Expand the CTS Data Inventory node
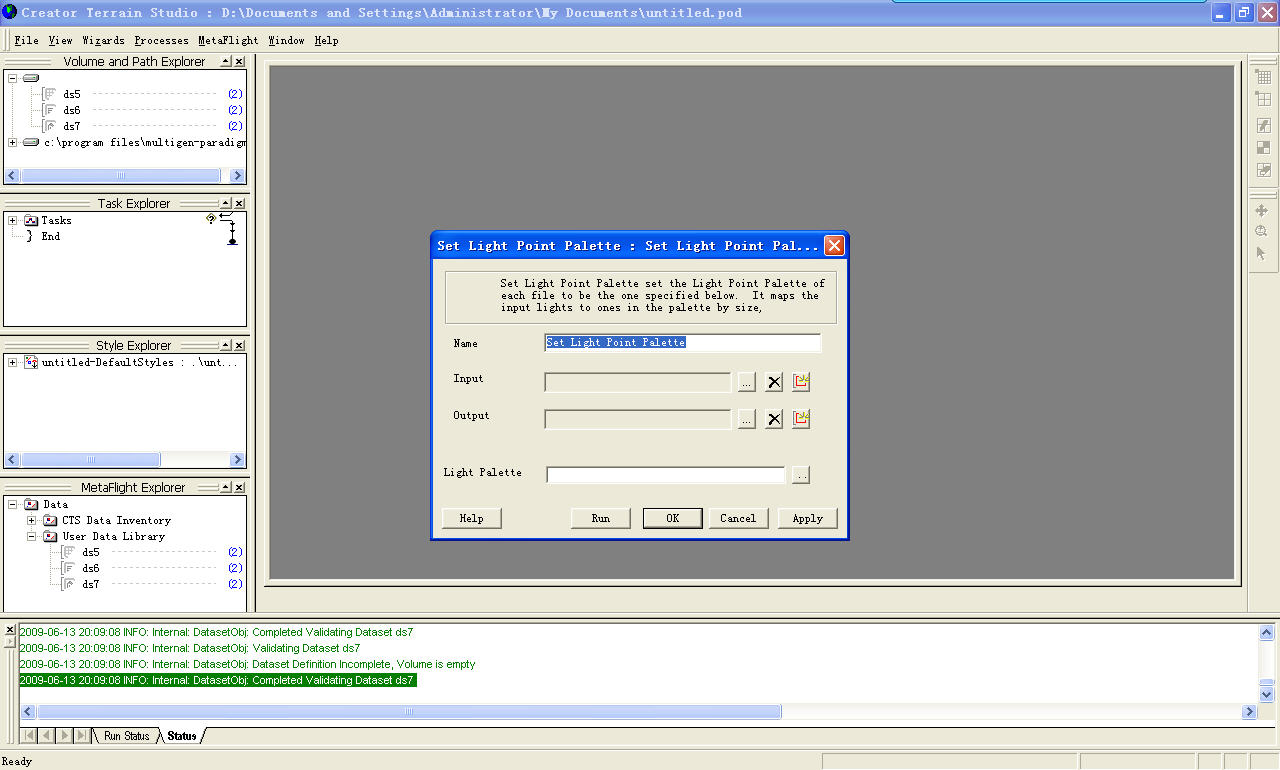The image size is (1280, 770). point(31,520)
